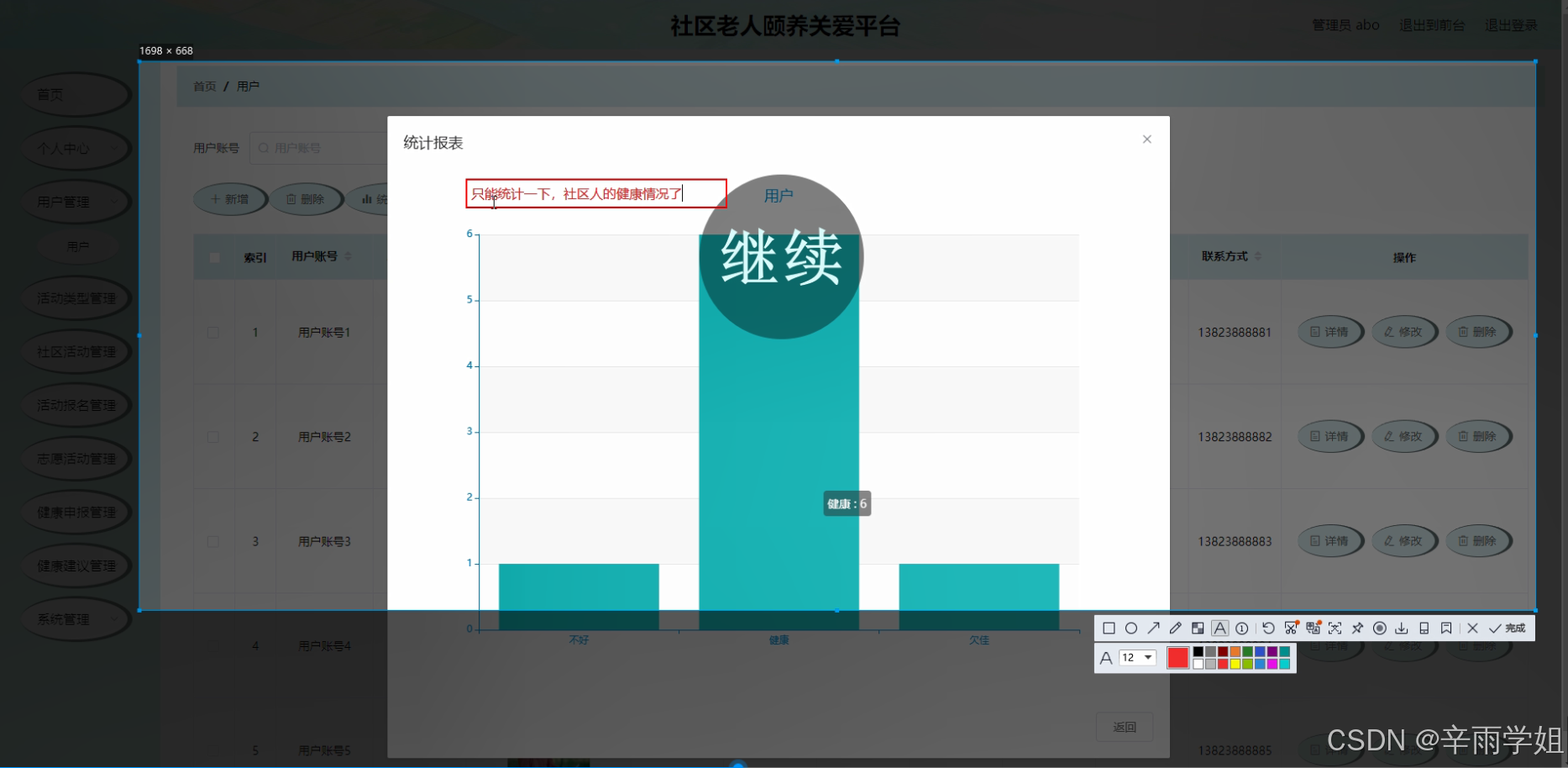Image resolution: width=1568 pixels, height=768 pixels.
Task: Check the checkbox next to 用户账号3
Action: [x=213, y=541]
